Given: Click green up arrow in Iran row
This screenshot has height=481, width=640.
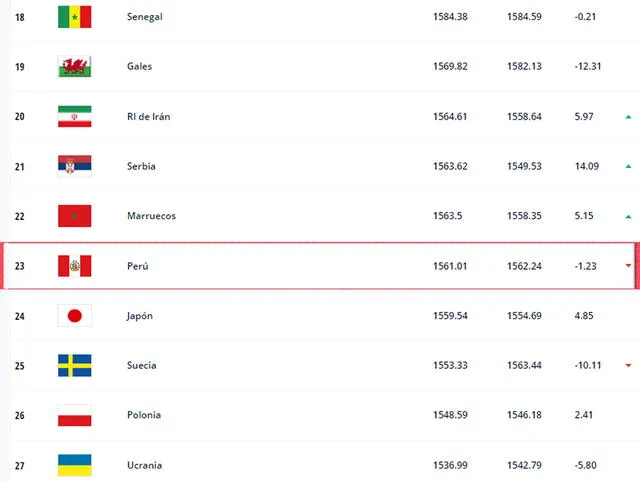Looking at the screenshot, I should [629, 117].
